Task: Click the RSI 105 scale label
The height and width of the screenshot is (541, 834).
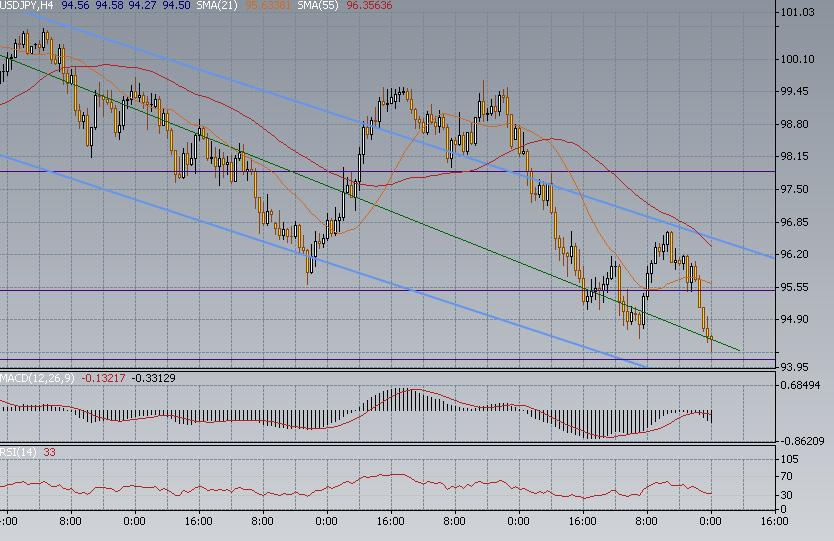Action: 790,459
